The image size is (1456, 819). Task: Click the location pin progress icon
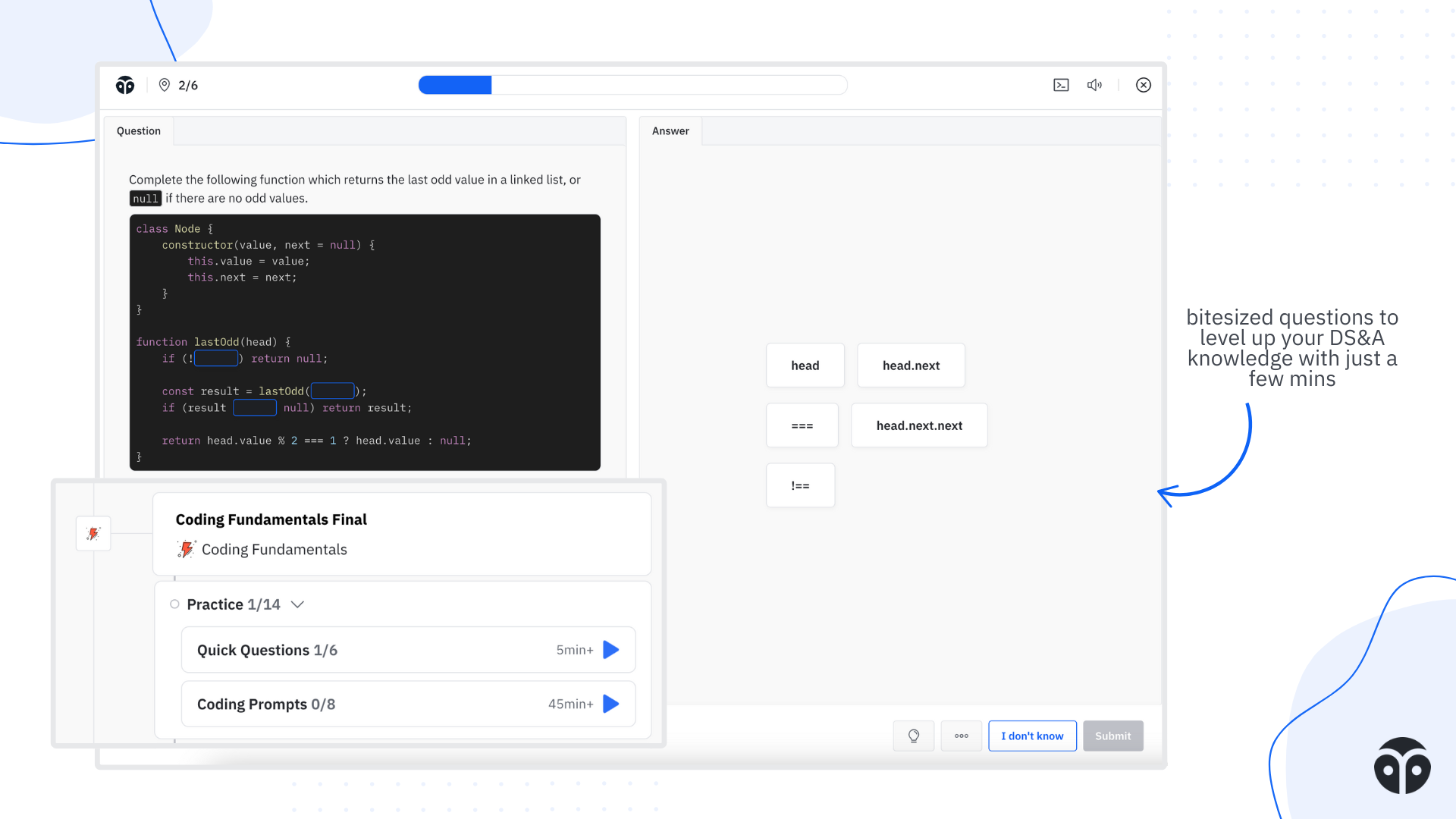[x=164, y=85]
